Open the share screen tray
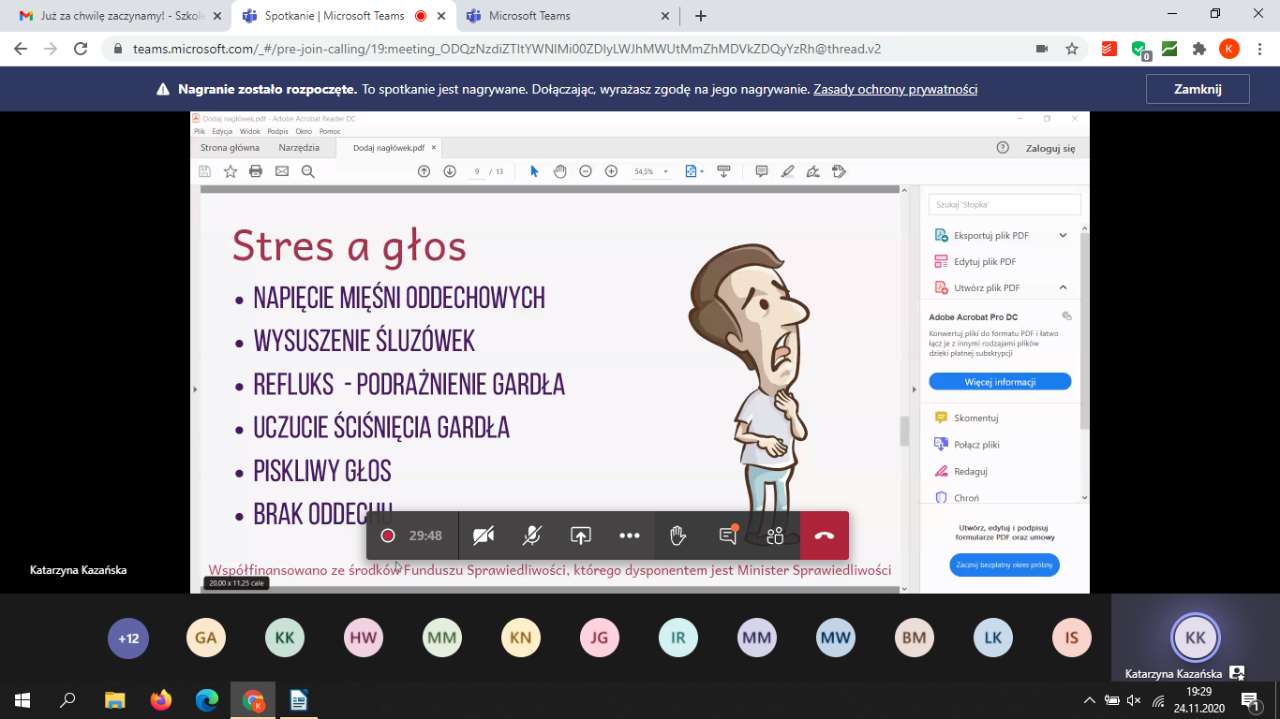Image resolution: width=1280 pixels, height=719 pixels. [581, 536]
